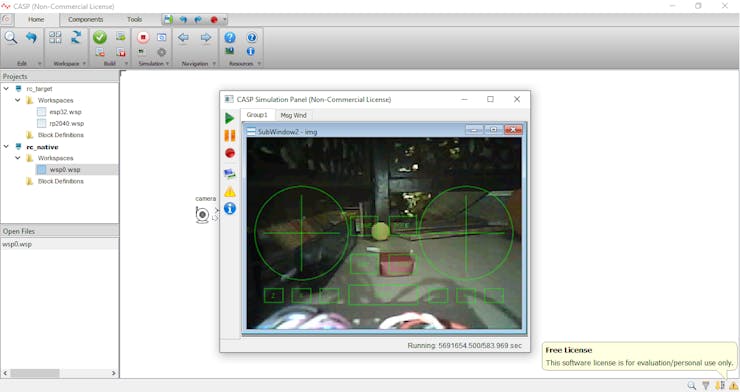Click the blue info icon in Simulation Panel
This screenshot has height=392, width=740.
pos(230,208)
